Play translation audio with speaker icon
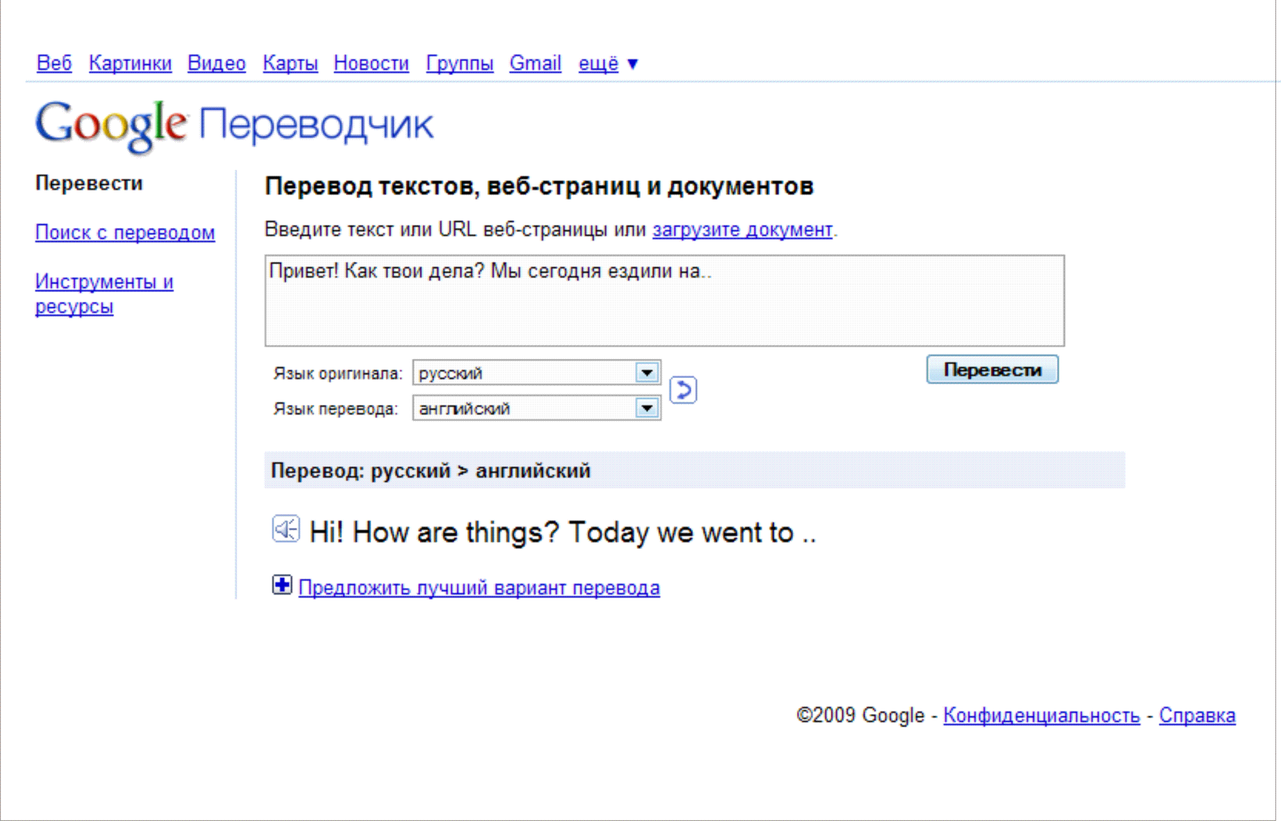Image resolution: width=1281 pixels, height=821 pixels. (286, 529)
